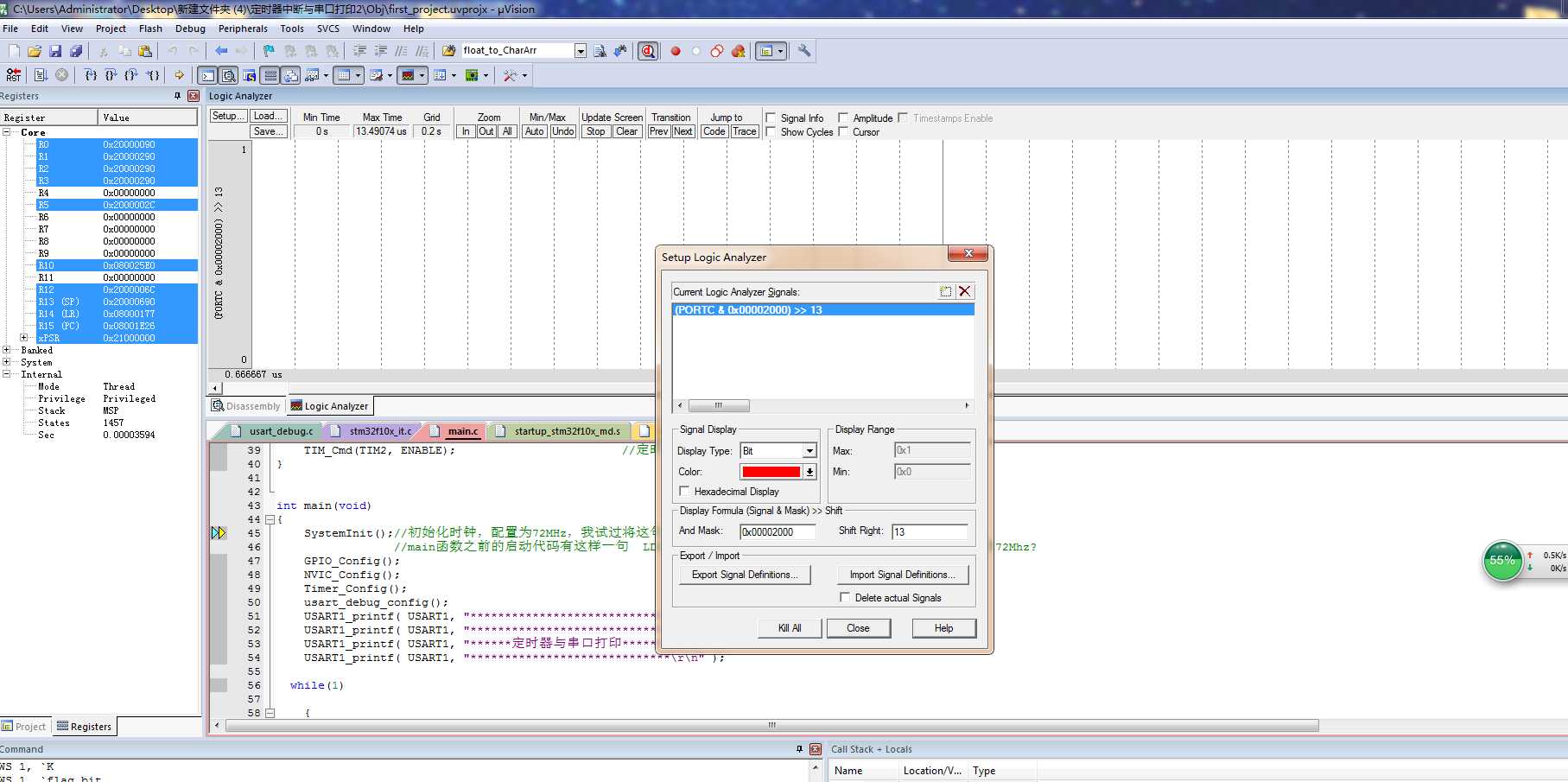Reset CPU with RST icon
The image size is (1568, 782).
pyautogui.click(x=14, y=75)
